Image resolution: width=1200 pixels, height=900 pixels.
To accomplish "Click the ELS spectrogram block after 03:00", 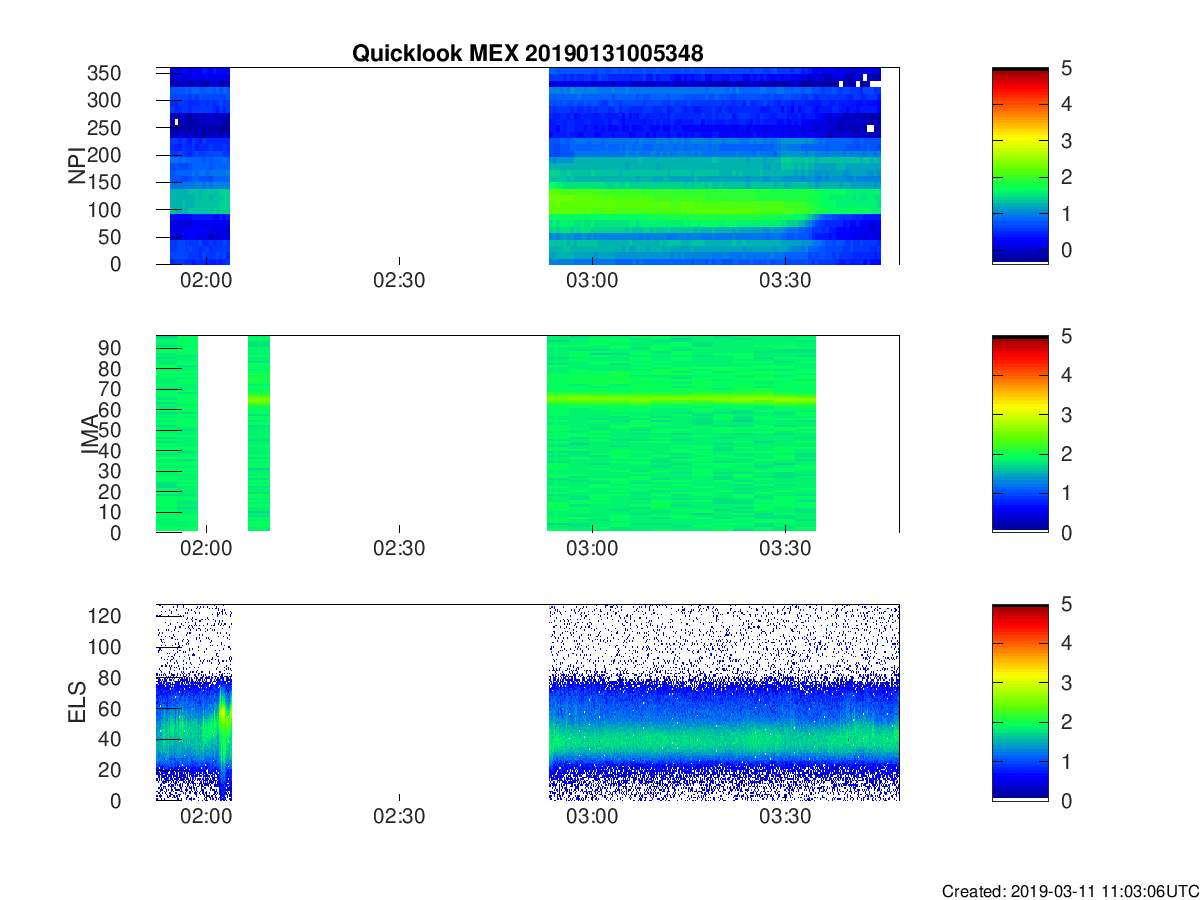I will [724, 702].
